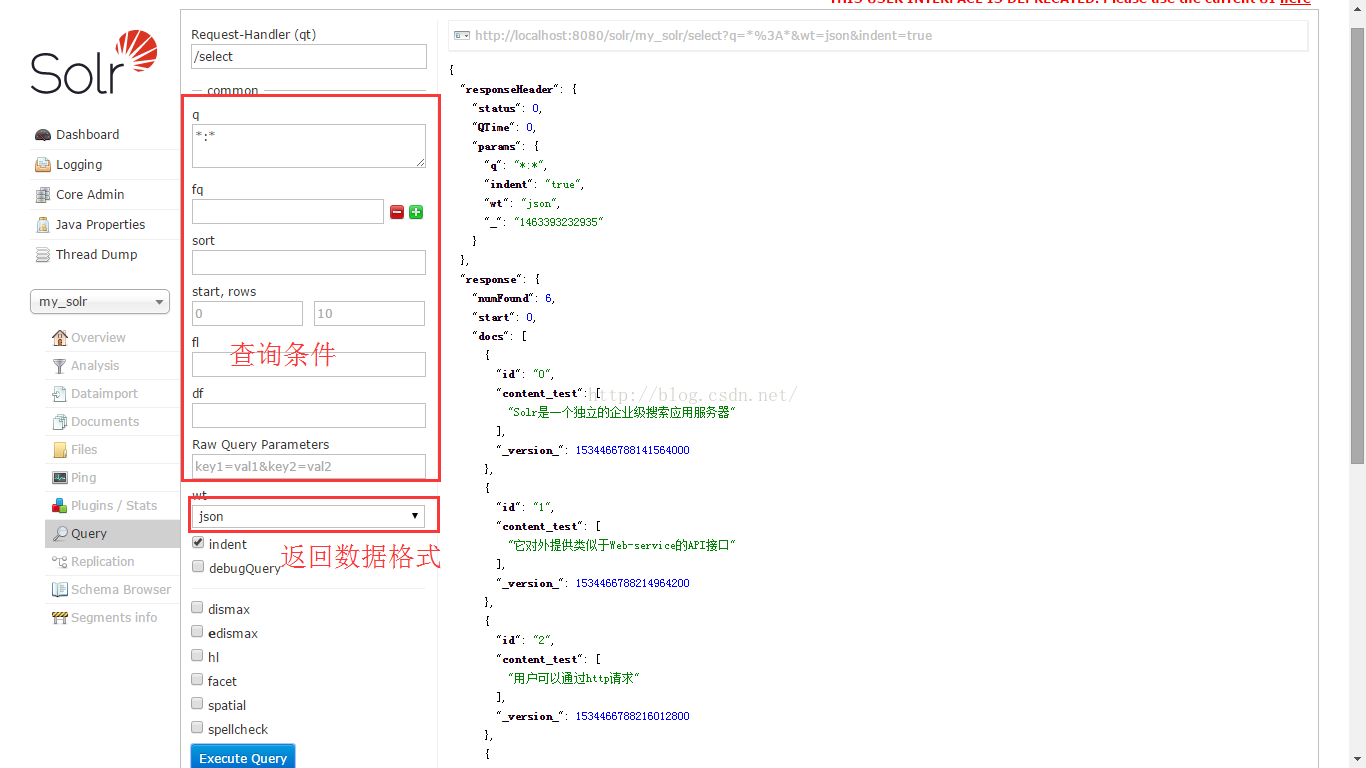Click the Core Admin icon
The width and height of the screenshot is (1366, 768).
pyautogui.click(x=42, y=195)
